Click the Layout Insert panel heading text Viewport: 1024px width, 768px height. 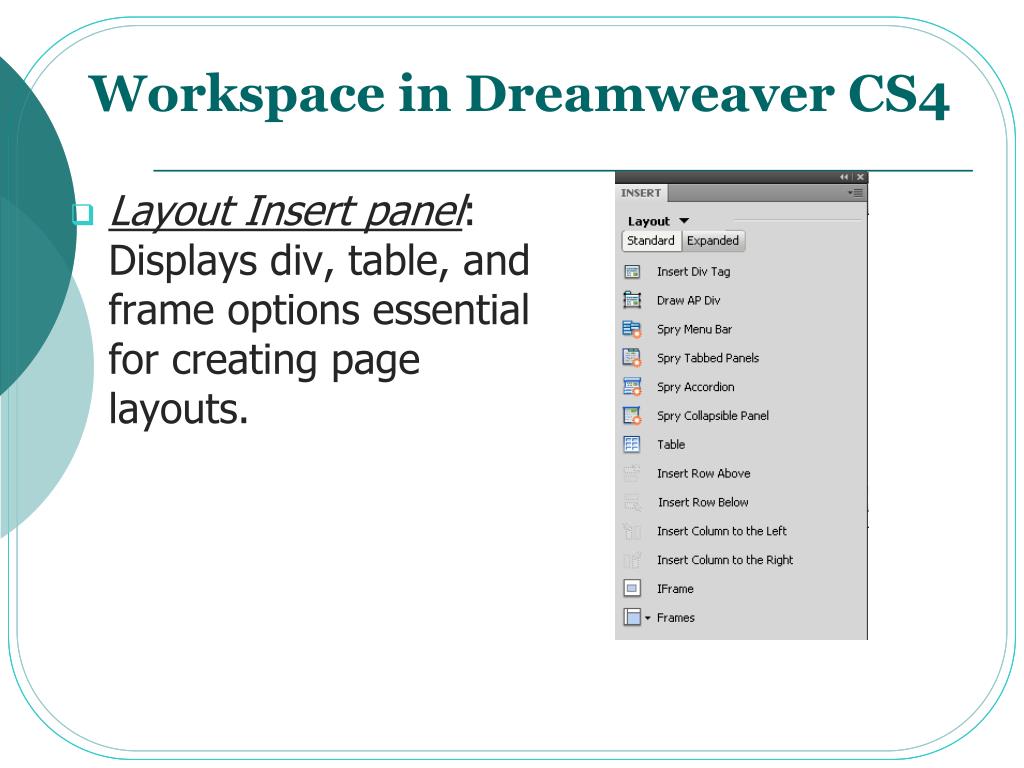(288, 211)
